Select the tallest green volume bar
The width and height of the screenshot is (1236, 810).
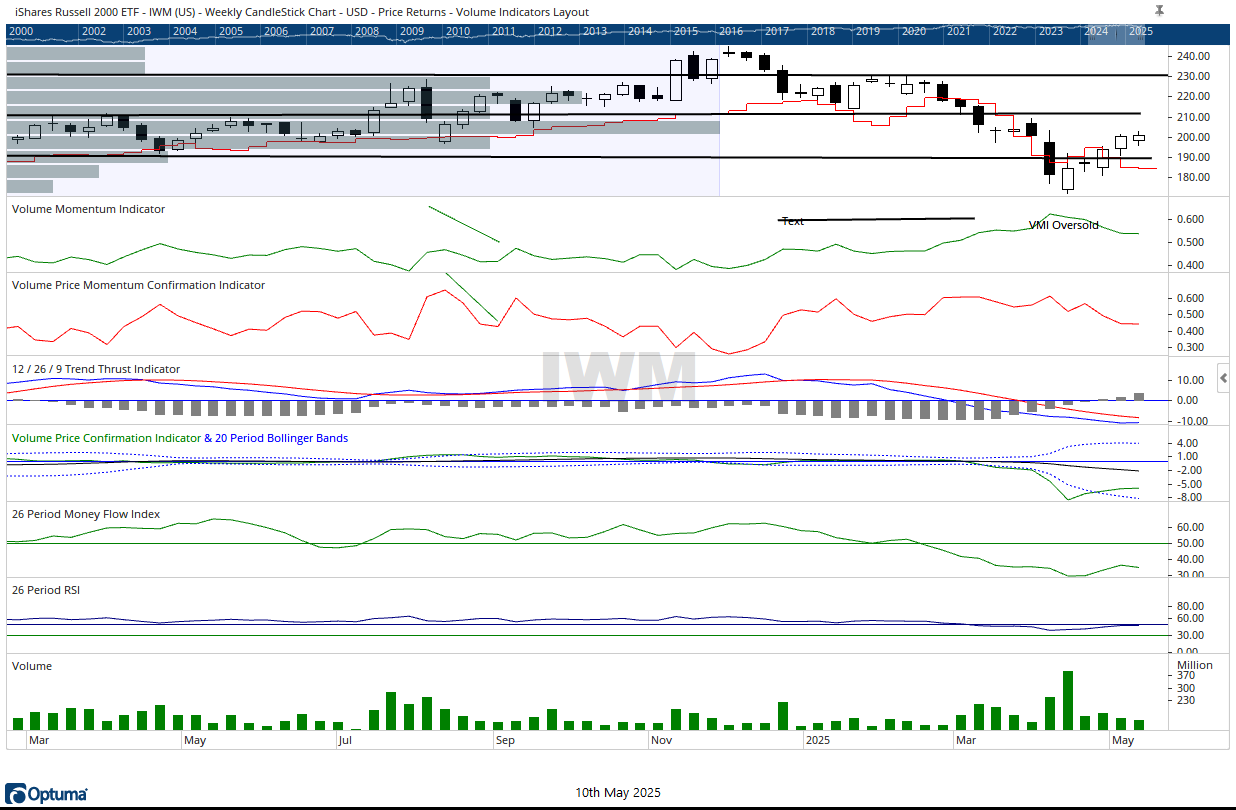(1068, 700)
